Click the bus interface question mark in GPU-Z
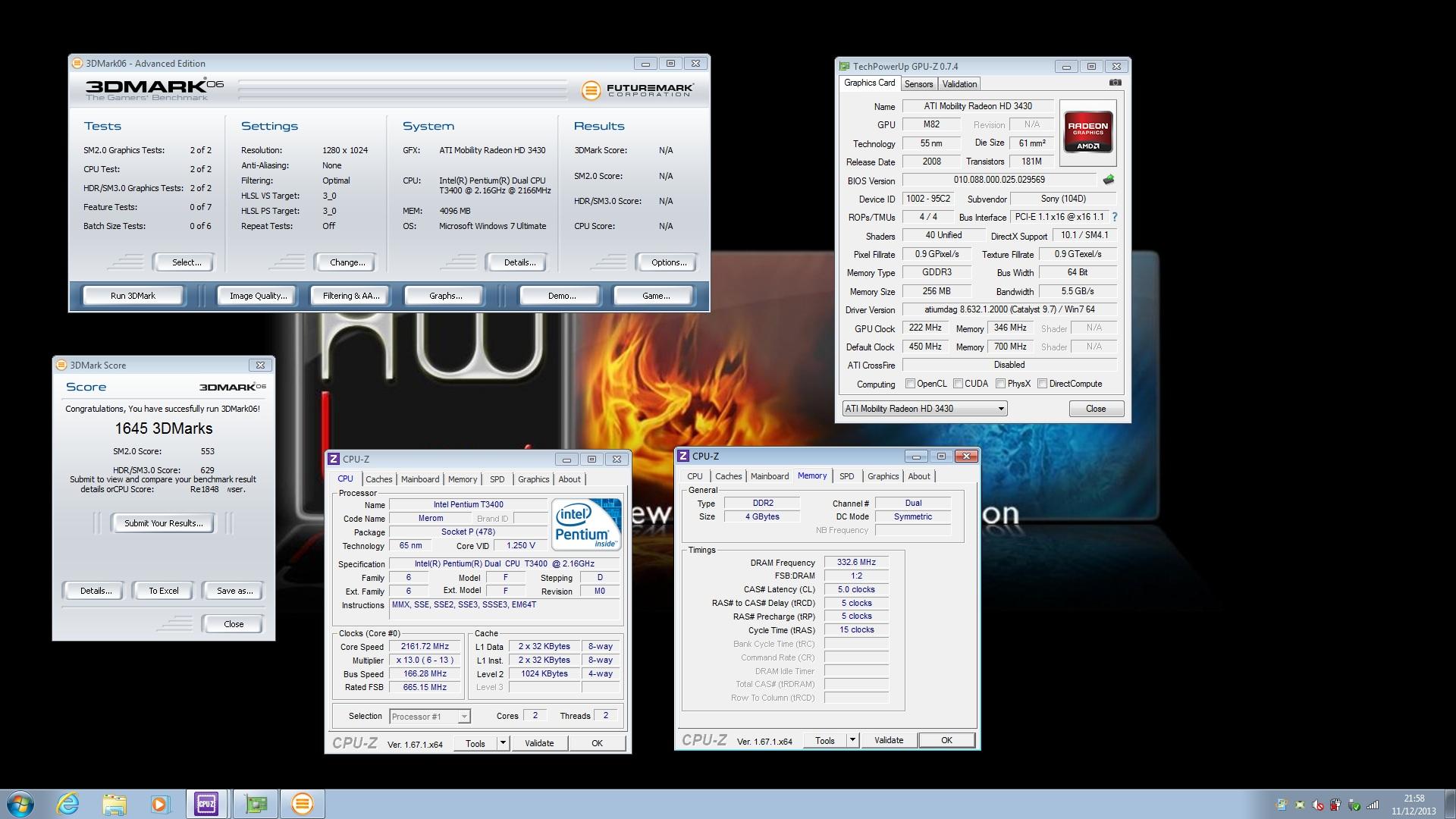 [1114, 217]
